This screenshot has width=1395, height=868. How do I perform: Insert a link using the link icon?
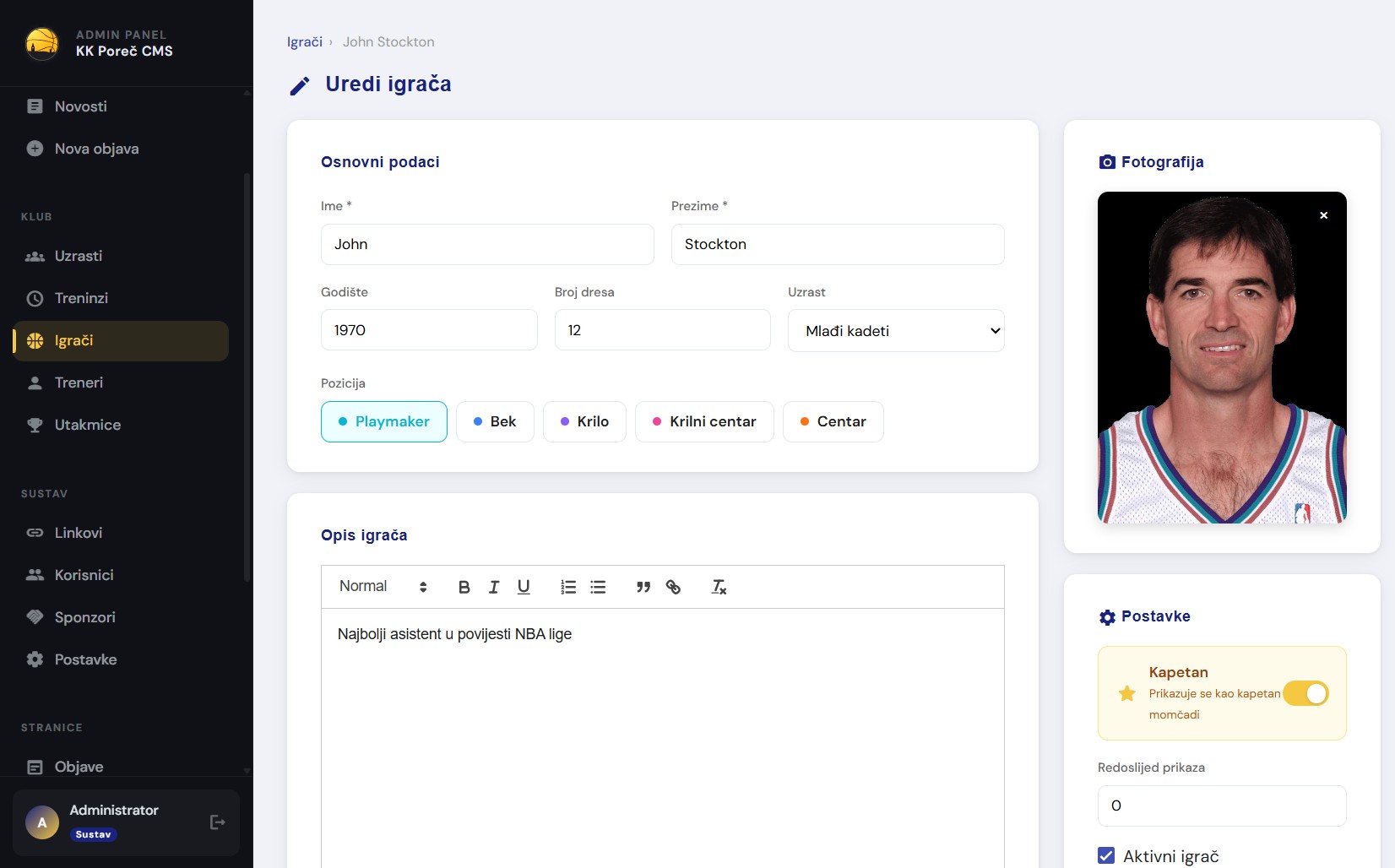point(673,587)
